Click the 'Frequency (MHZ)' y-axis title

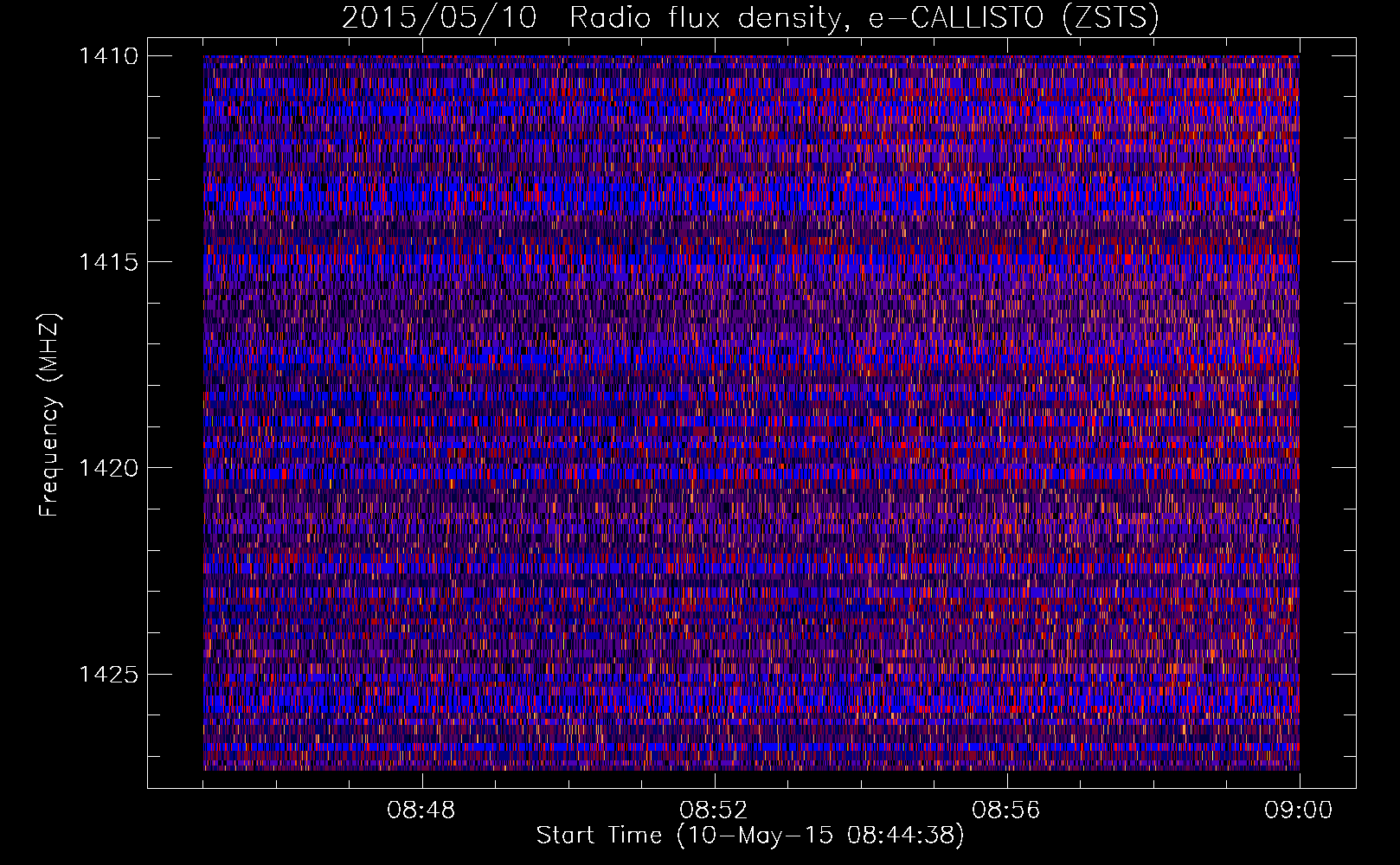50,415
